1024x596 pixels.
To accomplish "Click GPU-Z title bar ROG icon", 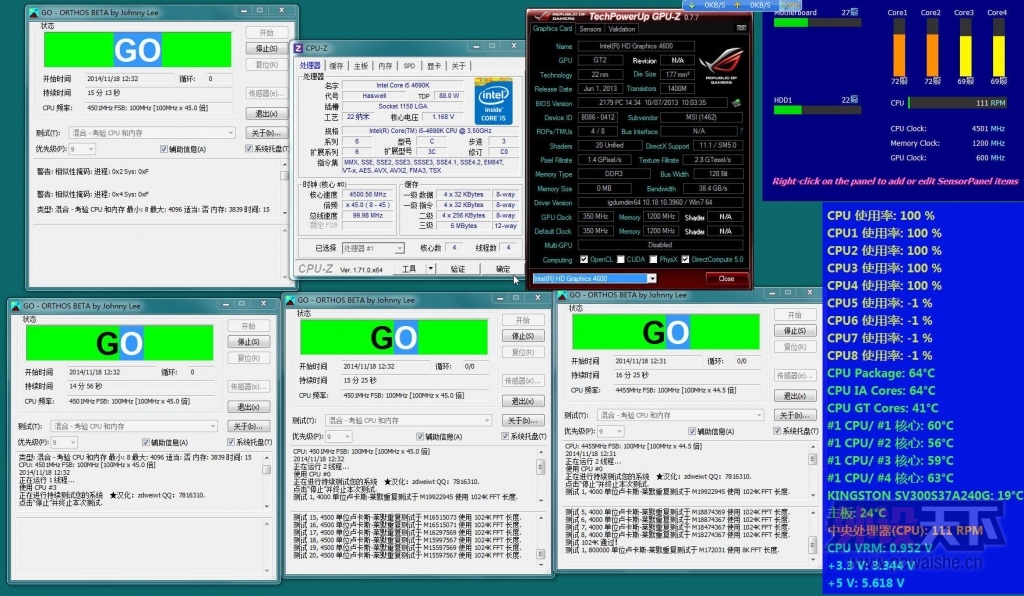I will point(542,16).
